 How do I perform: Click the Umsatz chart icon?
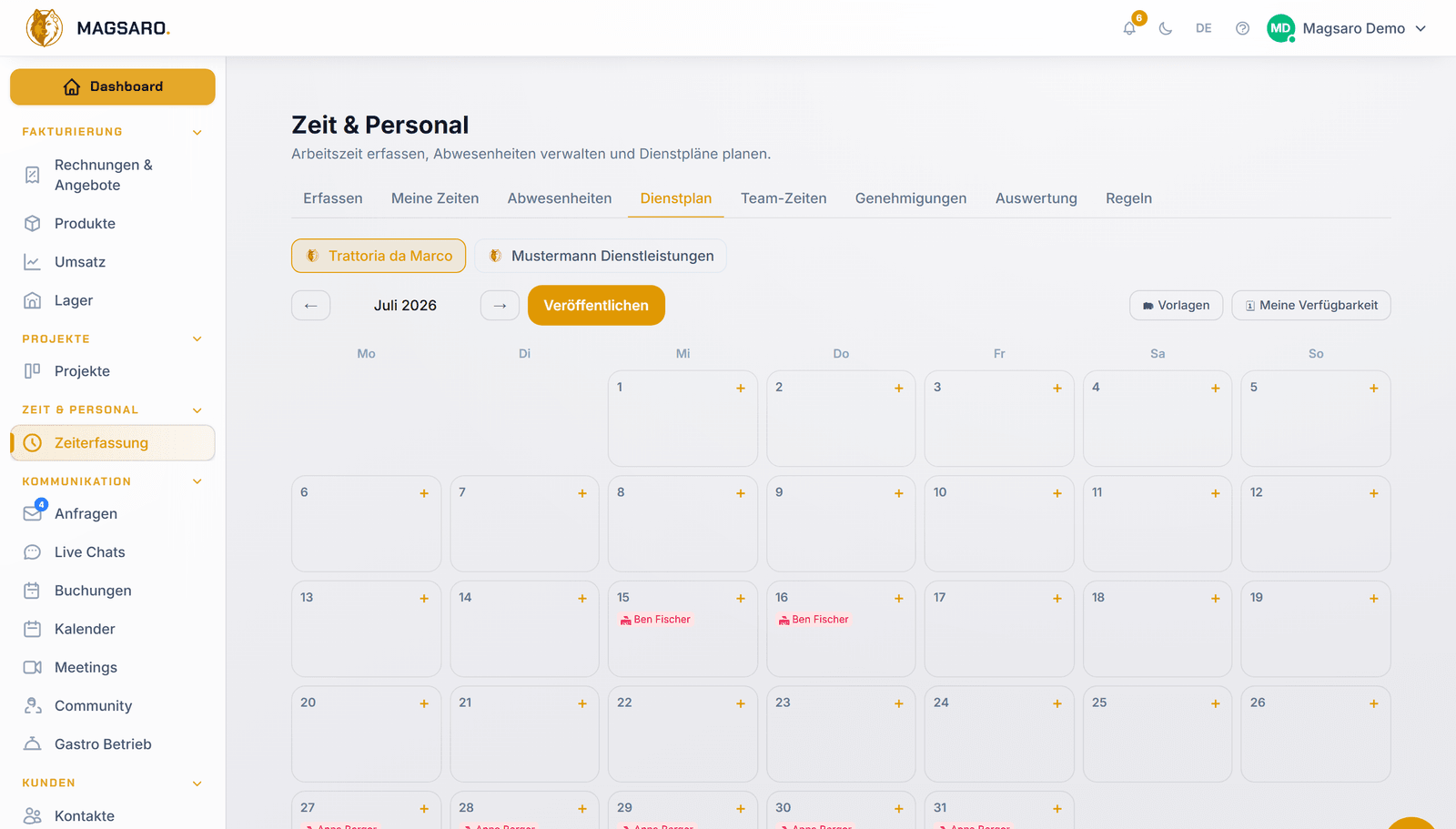pyautogui.click(x=33, y=262)
